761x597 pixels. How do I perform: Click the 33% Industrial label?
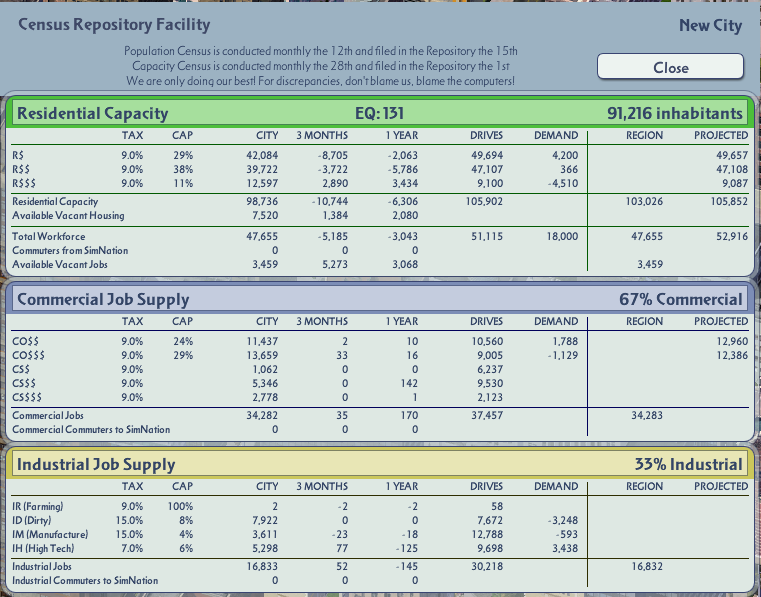689,464
